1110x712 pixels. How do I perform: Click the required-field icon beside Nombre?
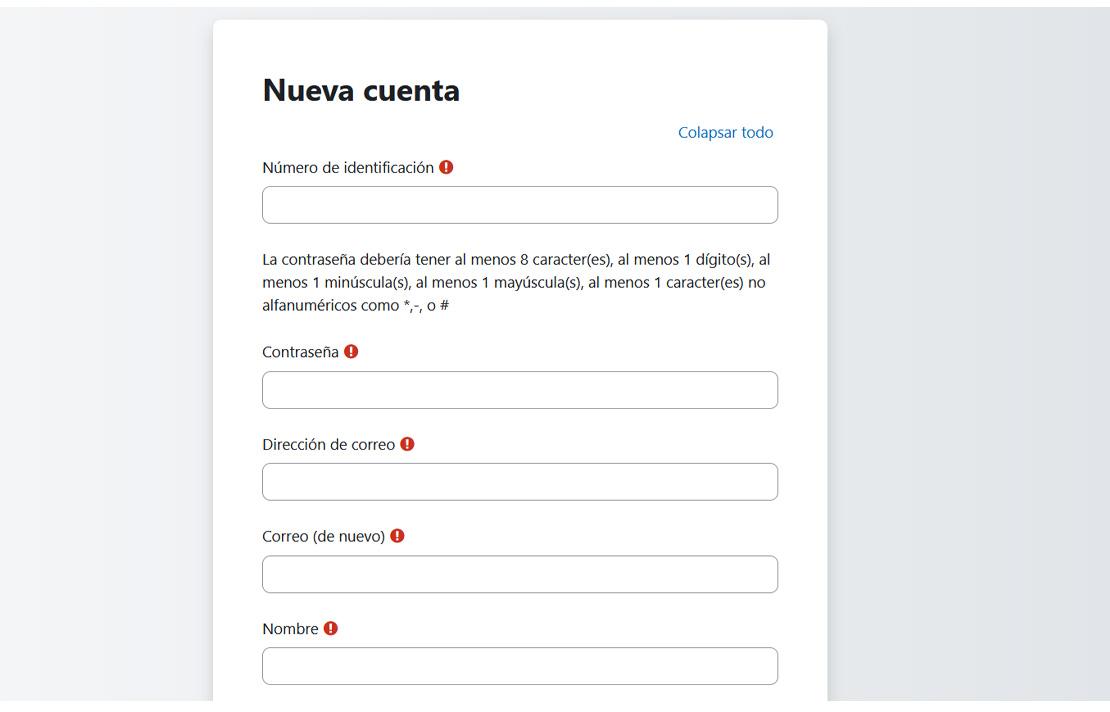coord(330,629)
